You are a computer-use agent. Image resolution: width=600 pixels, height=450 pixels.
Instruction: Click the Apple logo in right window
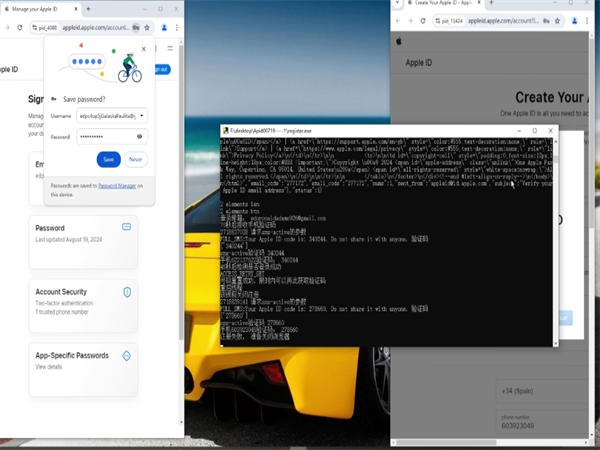pyautogui.click(x=399, y=42)
